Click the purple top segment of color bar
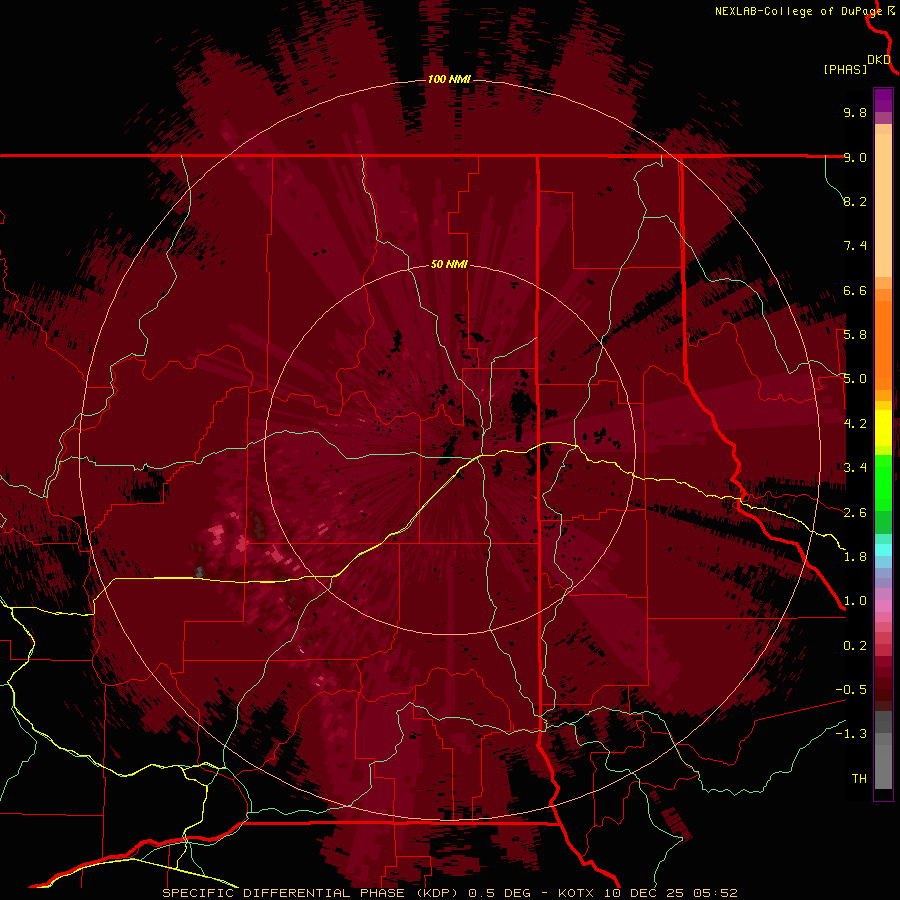 883,100
